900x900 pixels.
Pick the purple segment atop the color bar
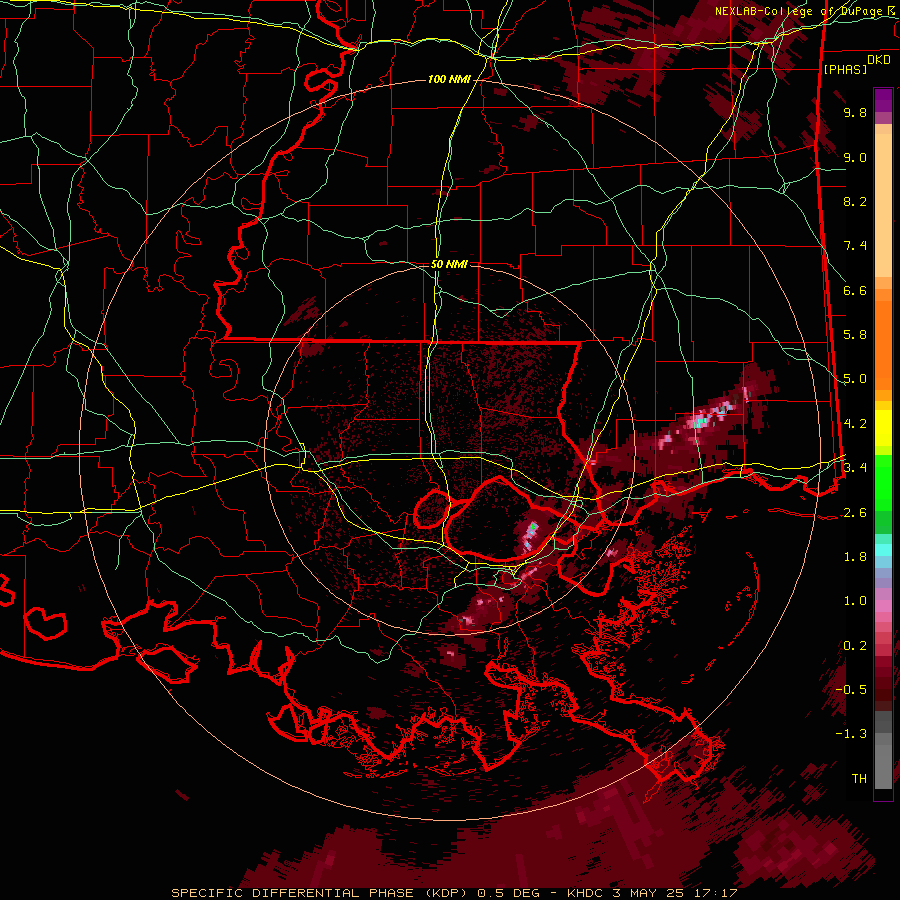(883, 100)
